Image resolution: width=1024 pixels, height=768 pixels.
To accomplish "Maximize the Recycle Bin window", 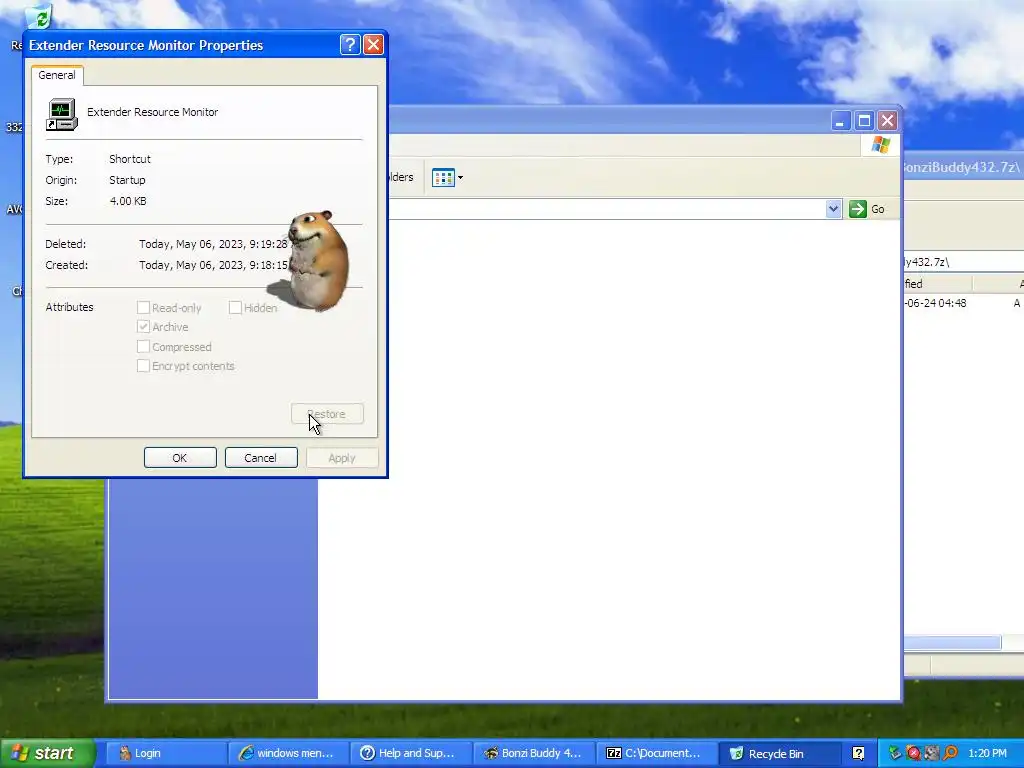I will point(864,121).
